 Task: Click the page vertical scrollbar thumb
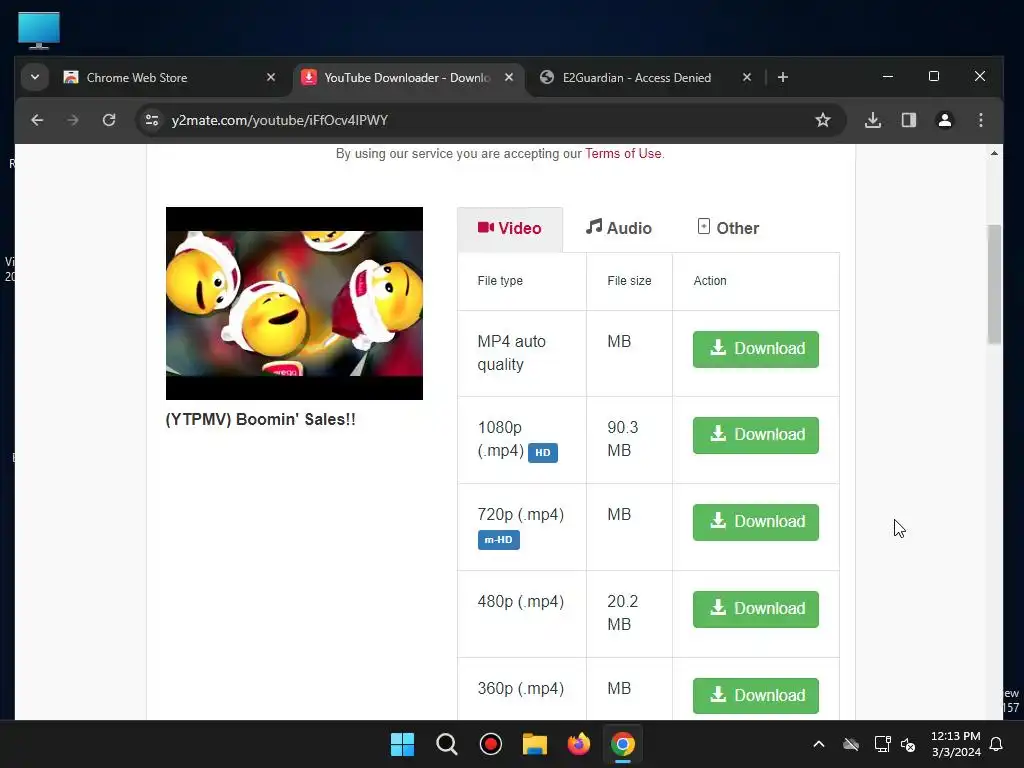click(x=994, y=284)
